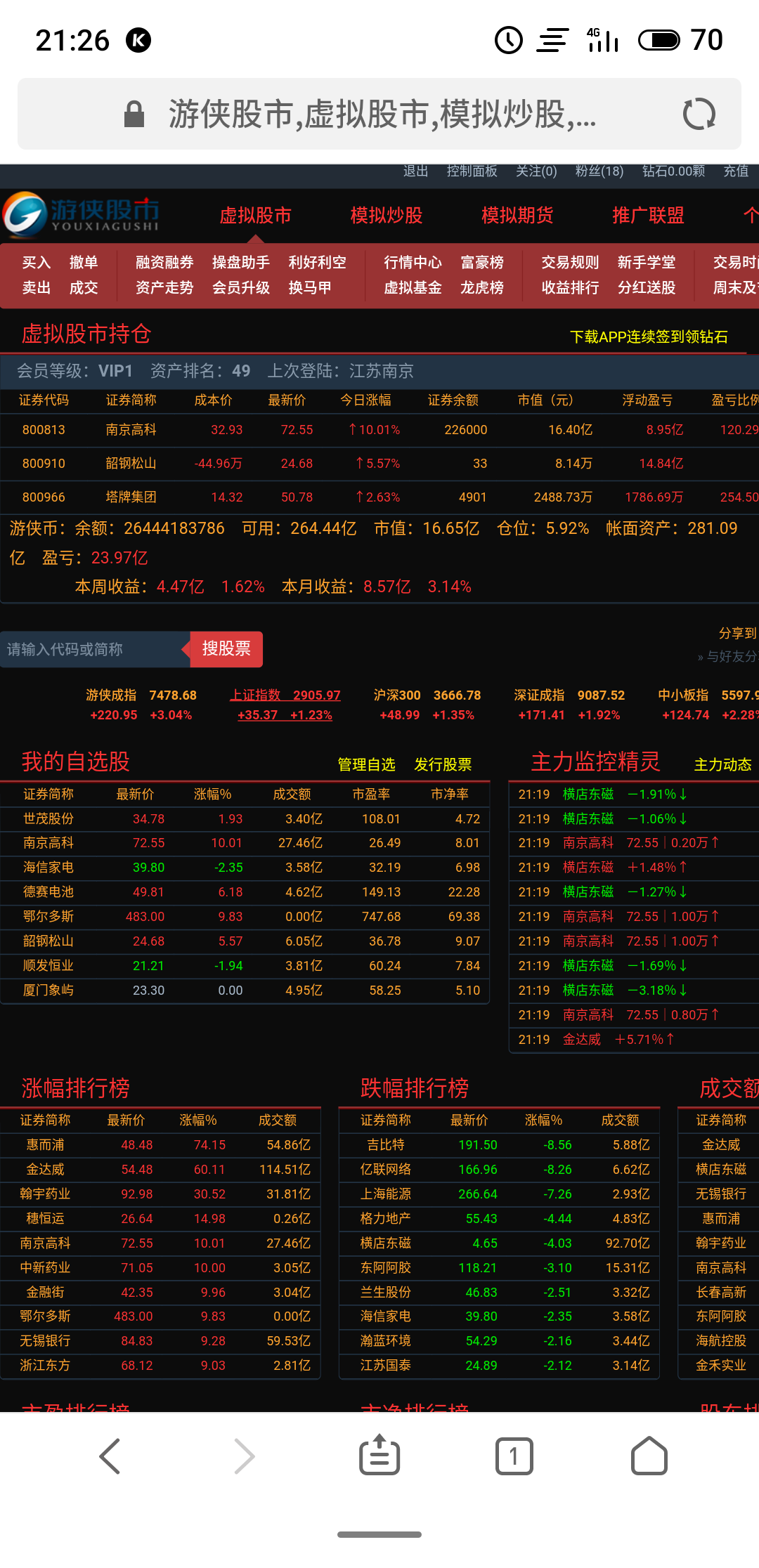Open 操盘助手 menu item
Image resolution: width=759 pixels, height=1568 pixels.
241,263
